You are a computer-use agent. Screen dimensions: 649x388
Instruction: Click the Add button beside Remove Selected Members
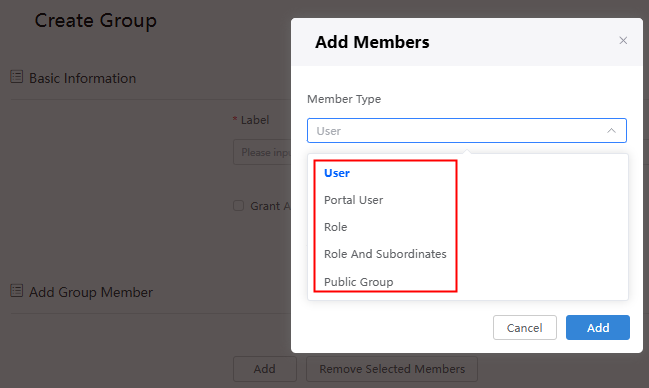[264, 369]
